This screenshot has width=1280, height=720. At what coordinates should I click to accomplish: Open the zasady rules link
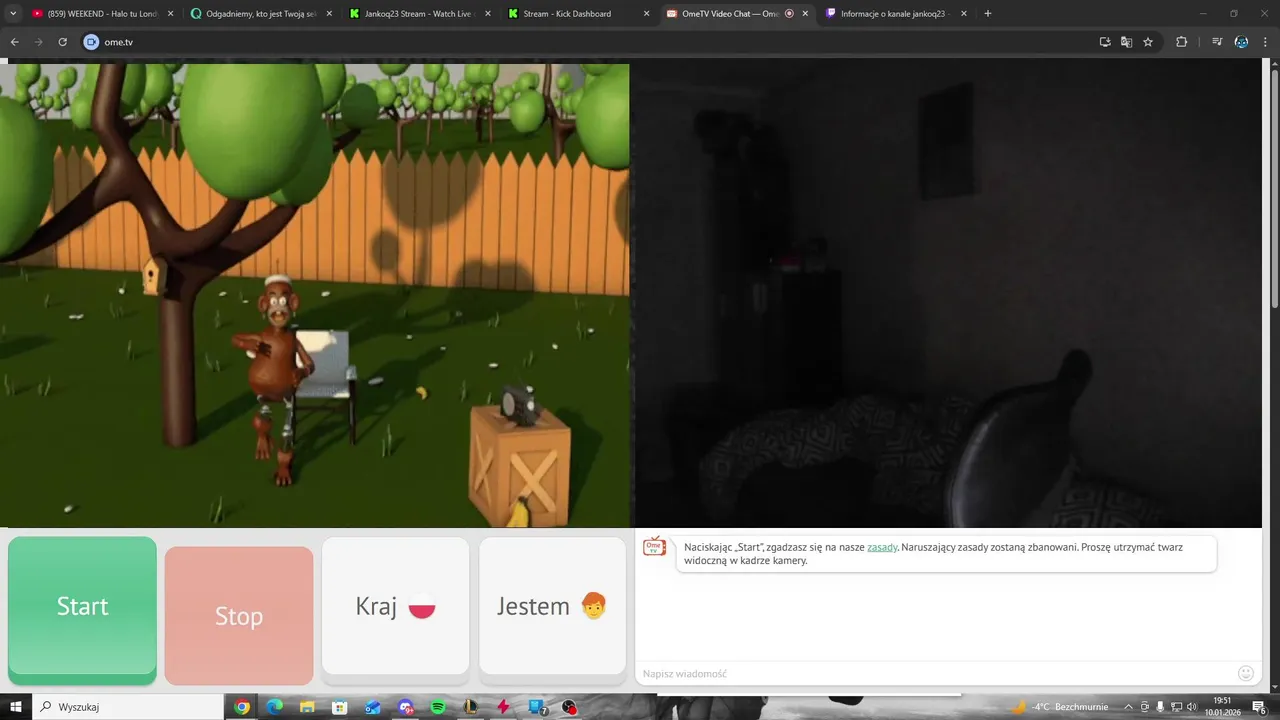click(882, 547)
